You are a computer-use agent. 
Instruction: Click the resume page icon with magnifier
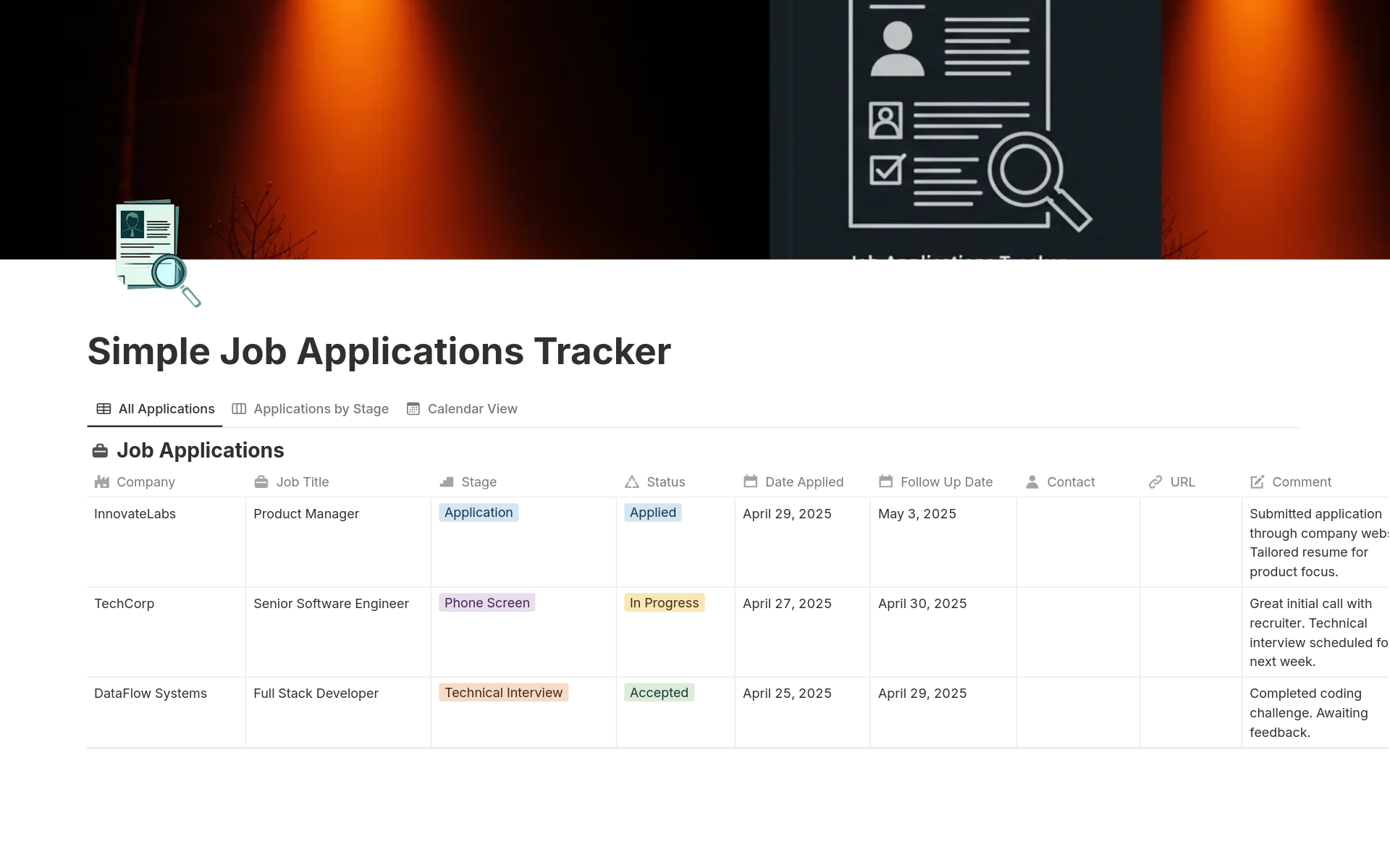[158, 253]
